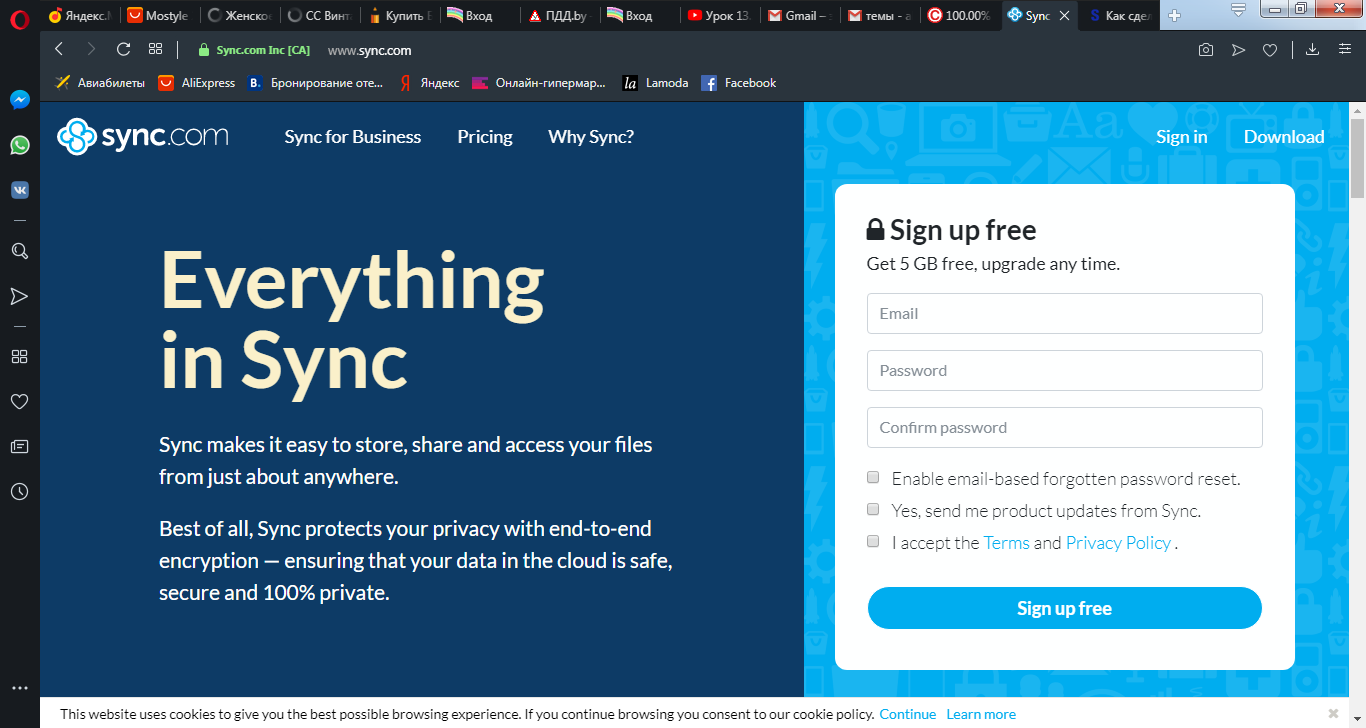Open WhatsApp in the sidebar
1366x728 pixels.
(x=19, y=145)
